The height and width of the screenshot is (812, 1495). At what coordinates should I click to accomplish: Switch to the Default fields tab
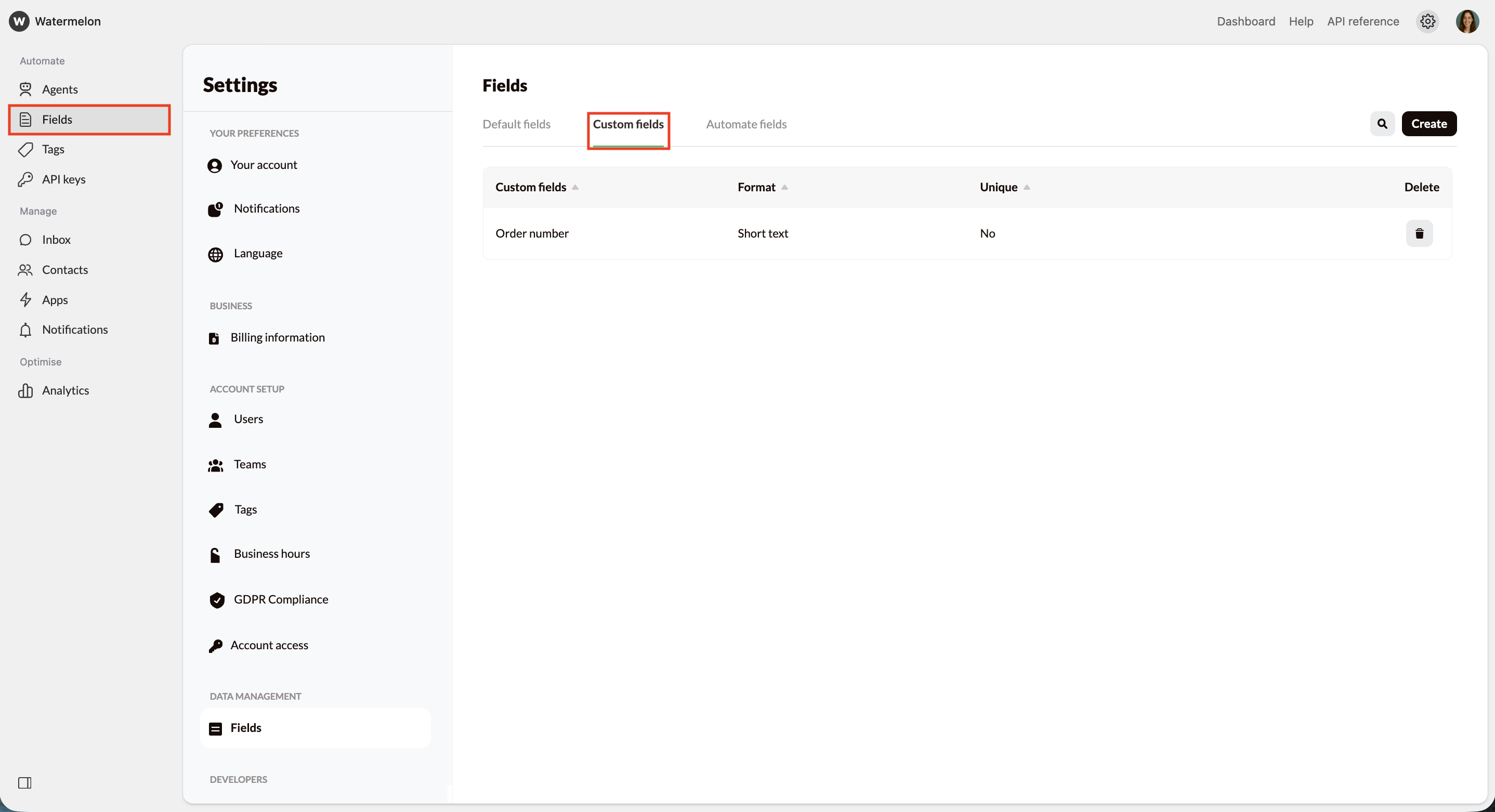click(516, 124)
